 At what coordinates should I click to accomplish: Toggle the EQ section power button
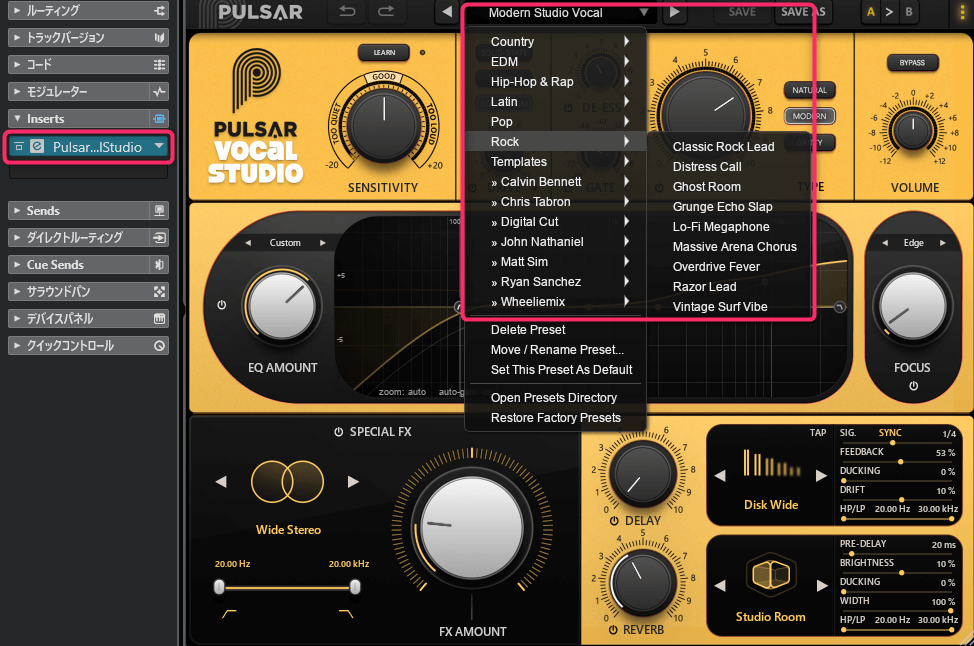click(x=222, y=305)
